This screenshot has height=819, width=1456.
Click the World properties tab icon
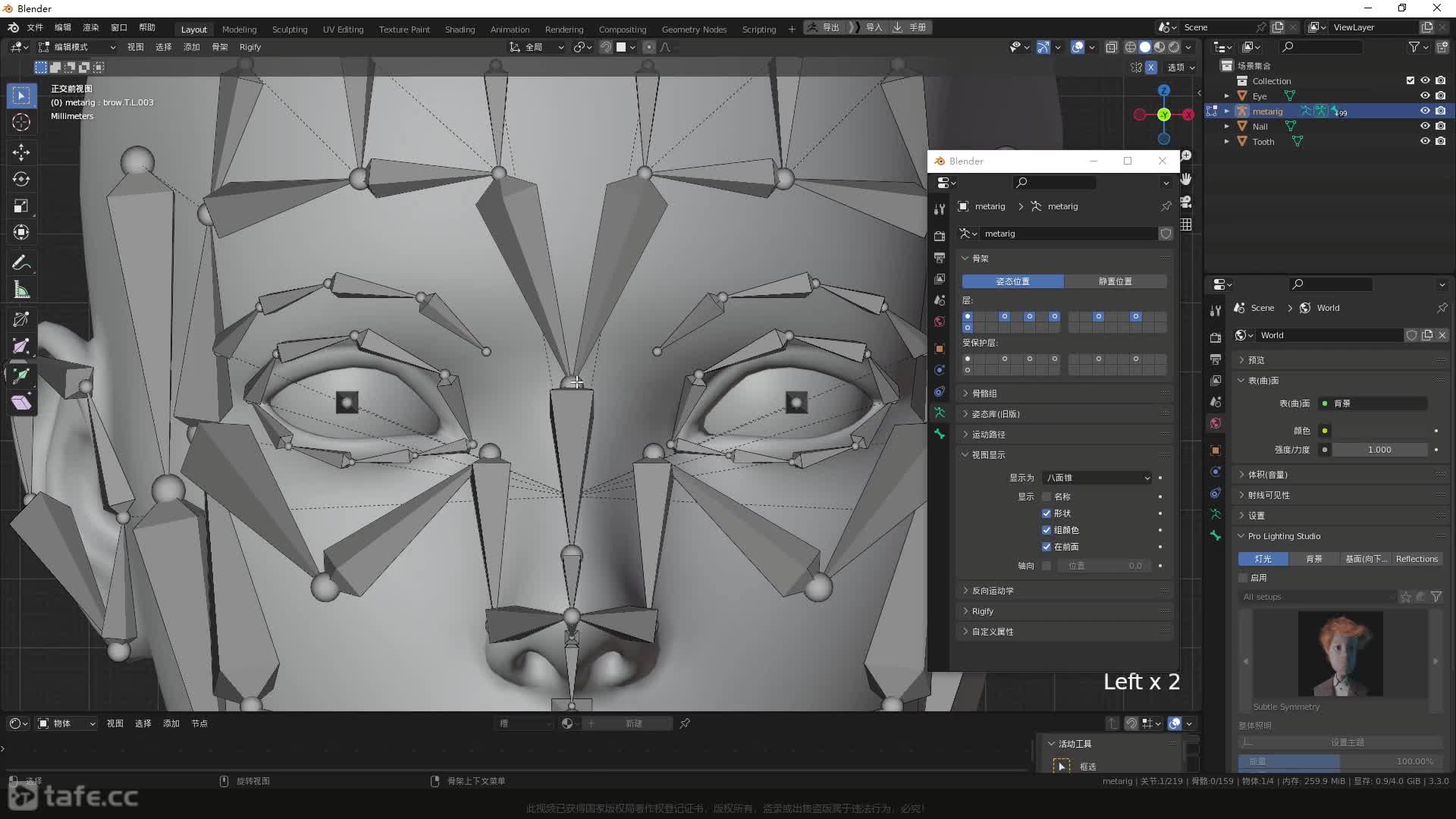pyautogui.click(x=1216, y=423)
